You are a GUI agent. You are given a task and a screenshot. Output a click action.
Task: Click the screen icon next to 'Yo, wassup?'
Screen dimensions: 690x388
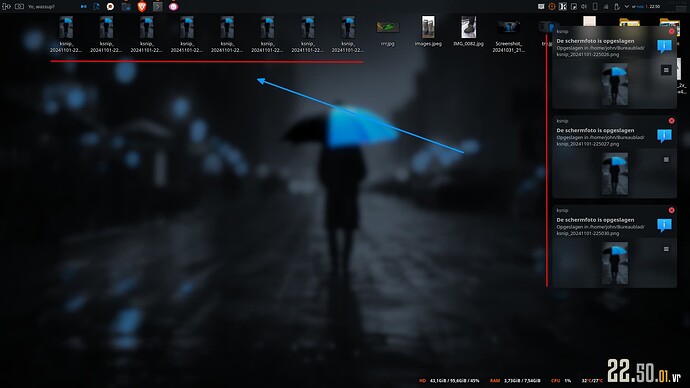pos(19,7)
